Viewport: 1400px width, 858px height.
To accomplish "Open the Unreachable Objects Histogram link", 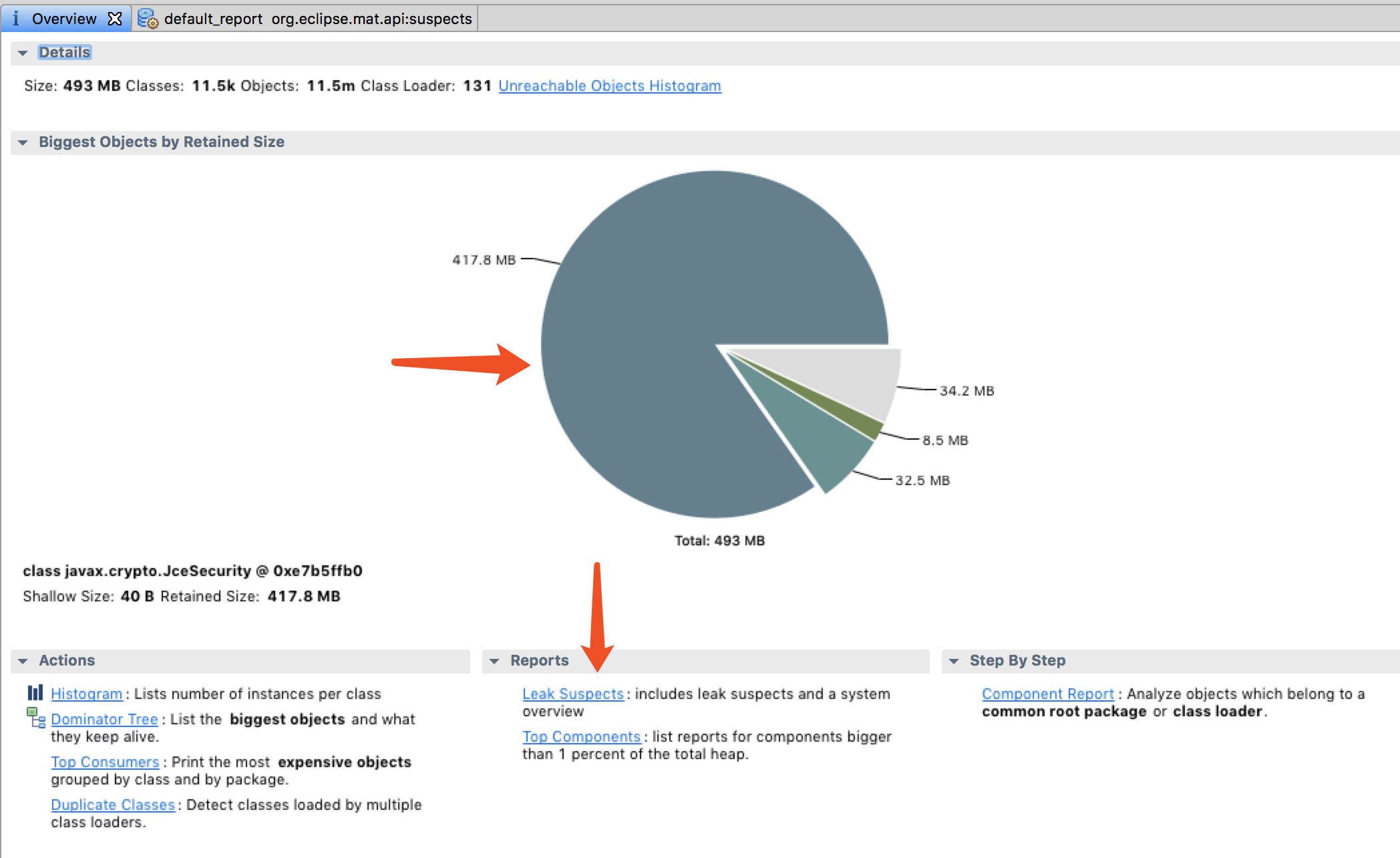I will tap(609, 86).
